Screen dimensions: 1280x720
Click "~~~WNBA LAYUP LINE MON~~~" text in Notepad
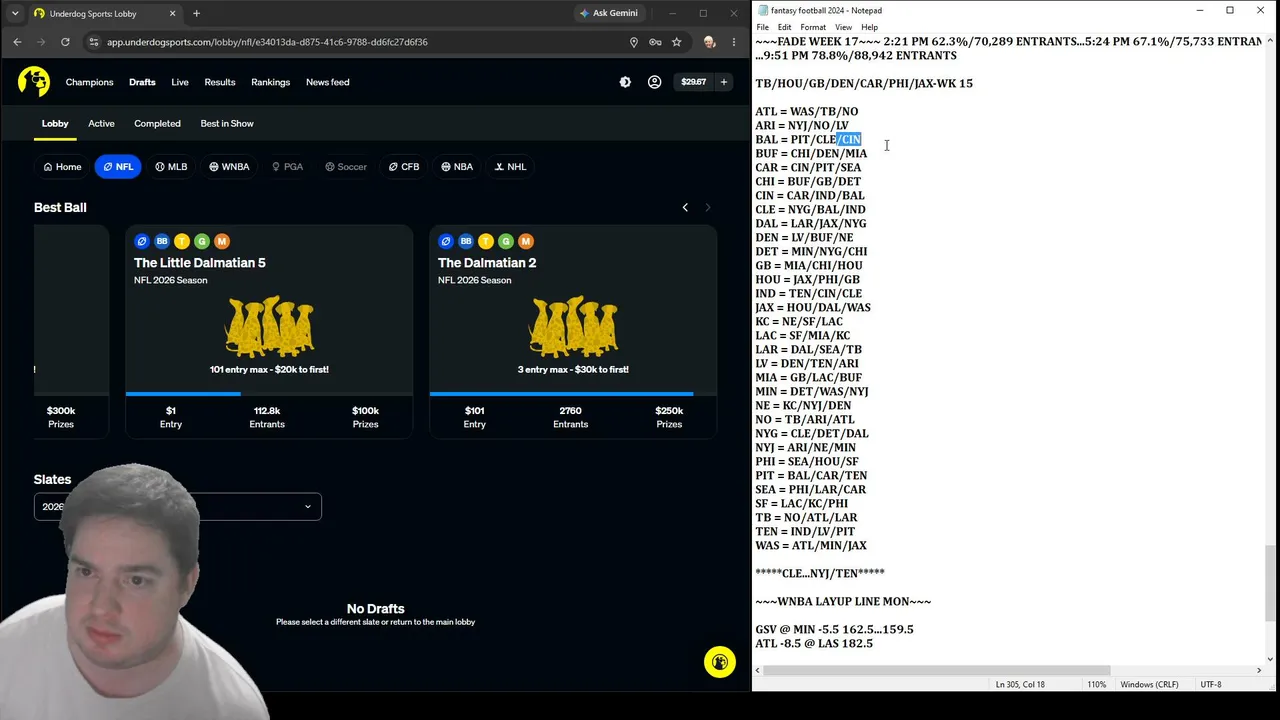point(843,601)
